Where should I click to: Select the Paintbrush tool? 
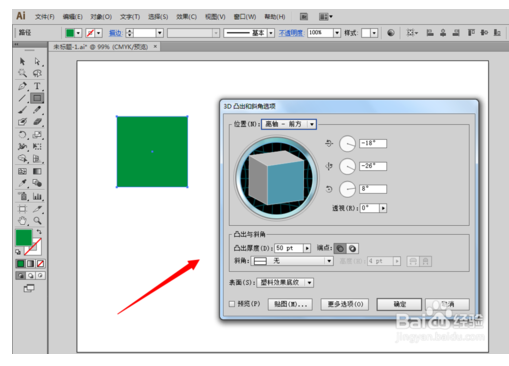click(x=22, y=110)
